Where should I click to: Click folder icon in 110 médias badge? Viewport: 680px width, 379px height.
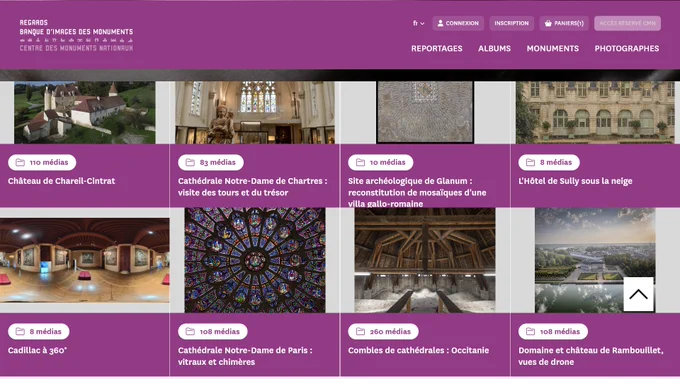20,162
